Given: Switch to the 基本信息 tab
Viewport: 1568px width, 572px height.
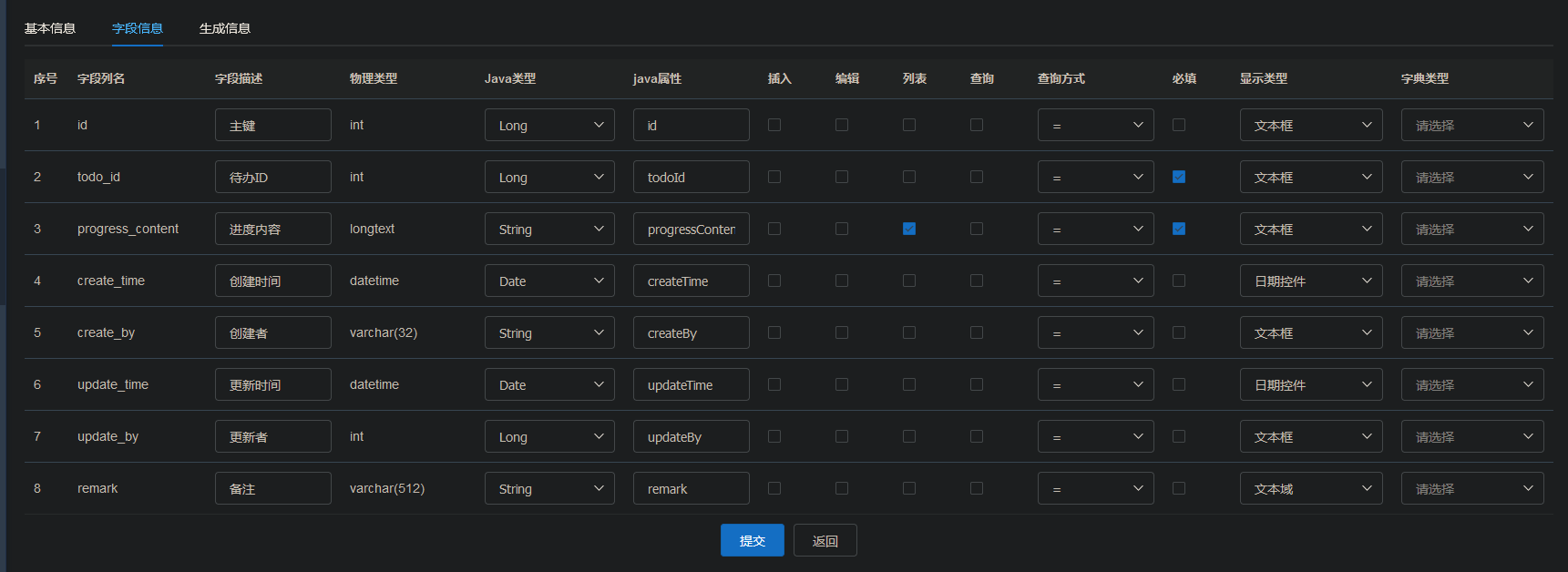Looking at the screenshot, I should click(50, 28).
